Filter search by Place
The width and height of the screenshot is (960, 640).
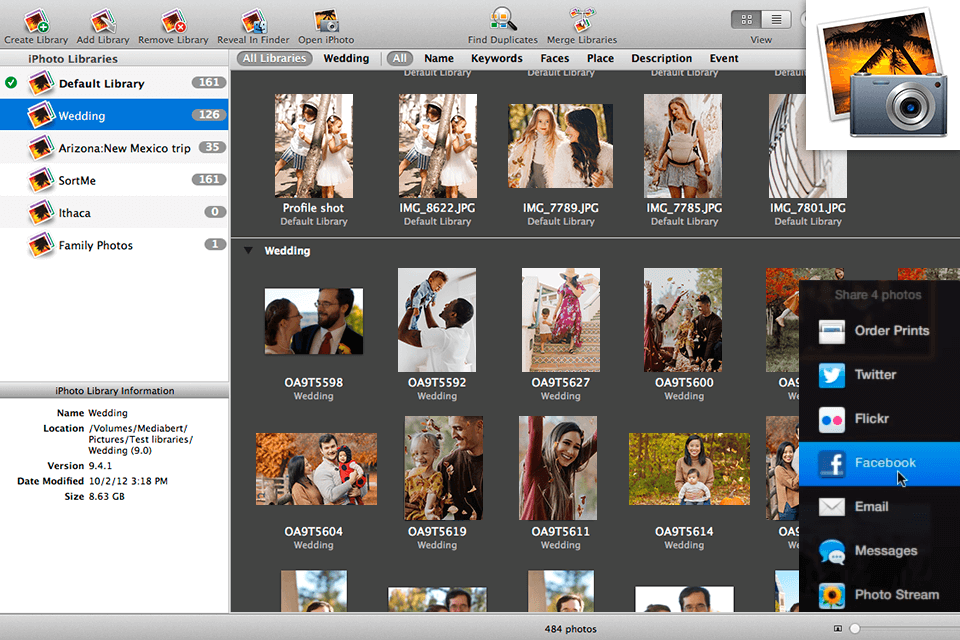(600, 58)
